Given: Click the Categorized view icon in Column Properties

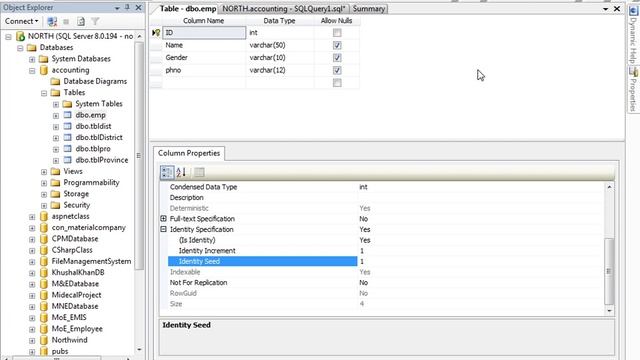Looking at the screenshot, I should pyautogui.click(x=167, y=172).
